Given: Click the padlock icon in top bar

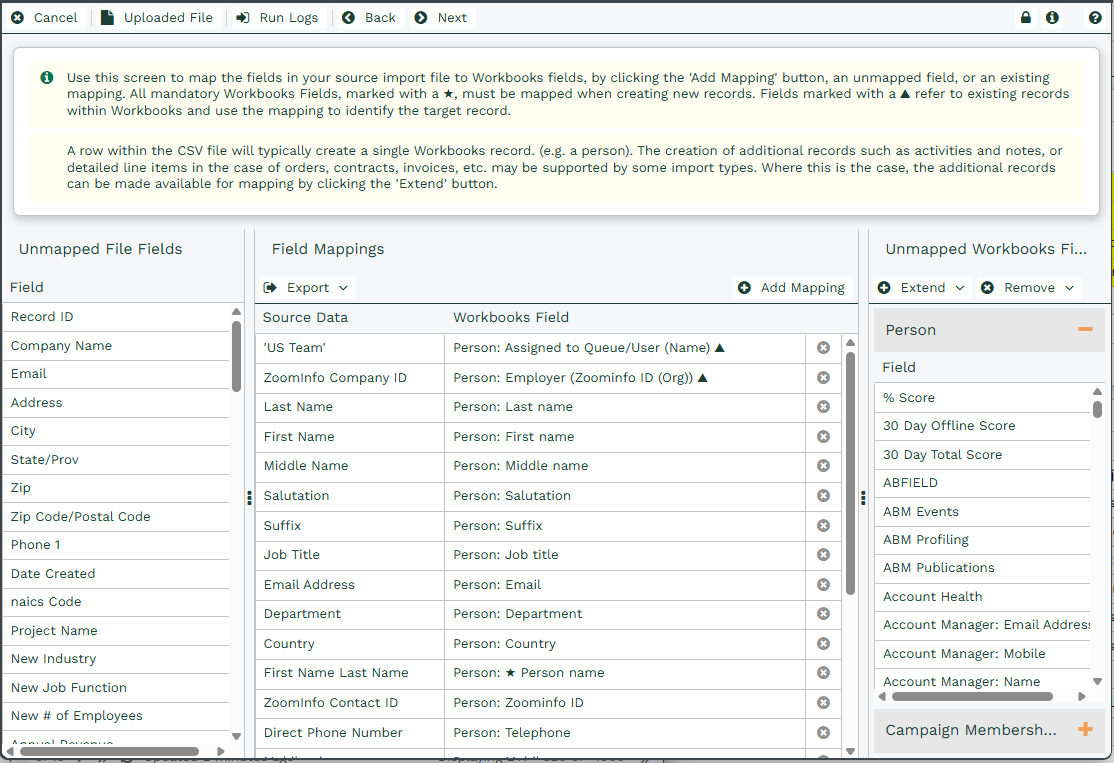Looking at the screenshot, I should tap(1026, 18).
